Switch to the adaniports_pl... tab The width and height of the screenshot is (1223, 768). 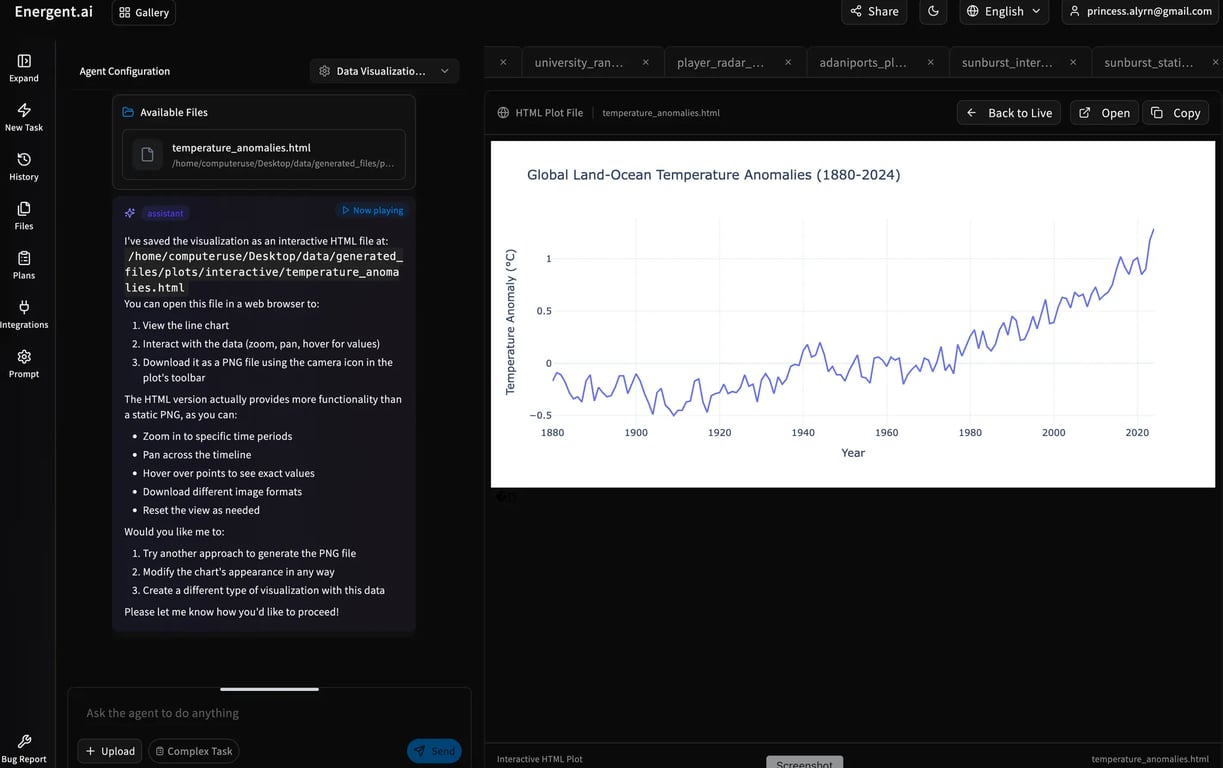862,62
